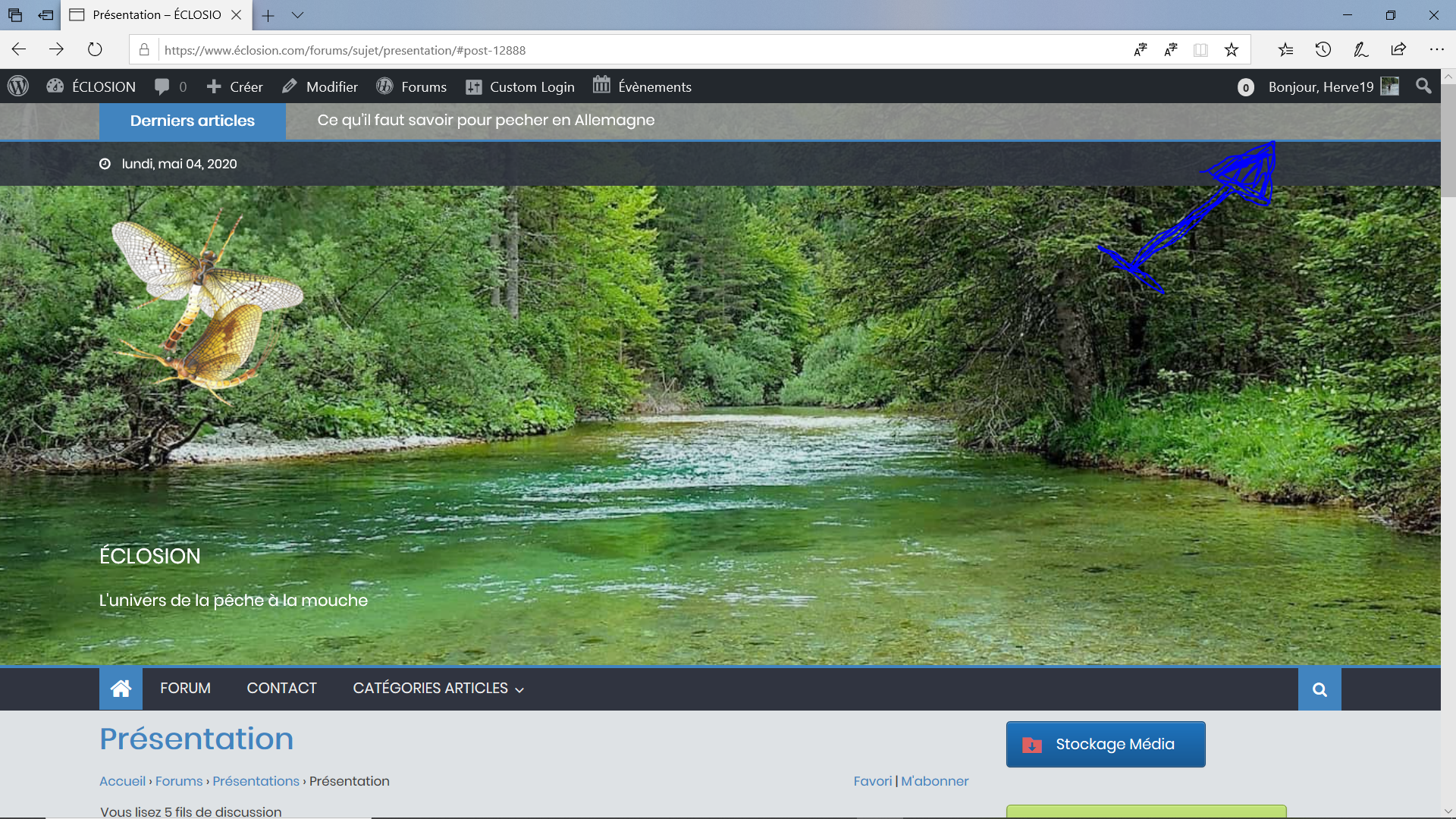Open FORUM in the navigation menu

[x=185, y=688]
